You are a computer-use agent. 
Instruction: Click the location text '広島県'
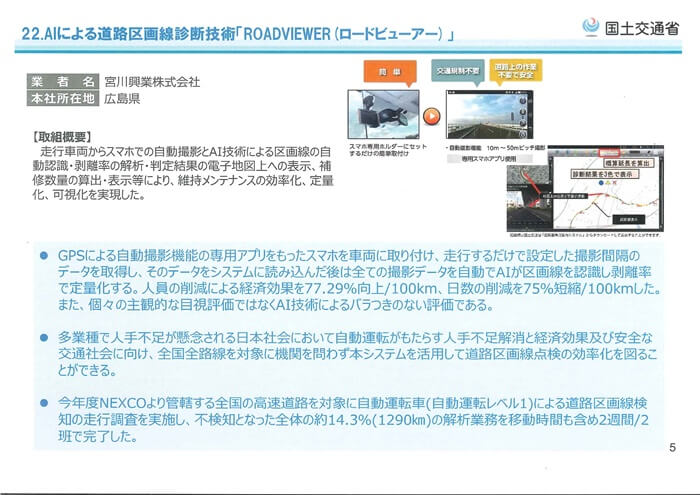(x=122, y=99)
